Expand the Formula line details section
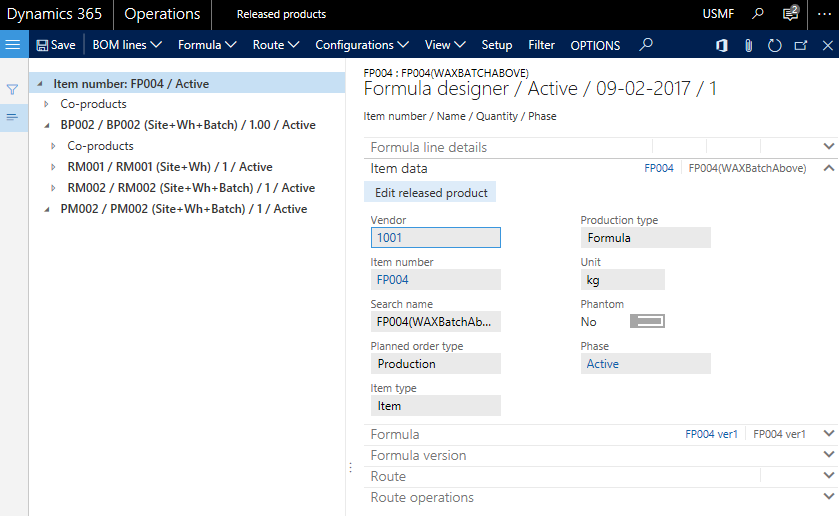 point(828,146)
